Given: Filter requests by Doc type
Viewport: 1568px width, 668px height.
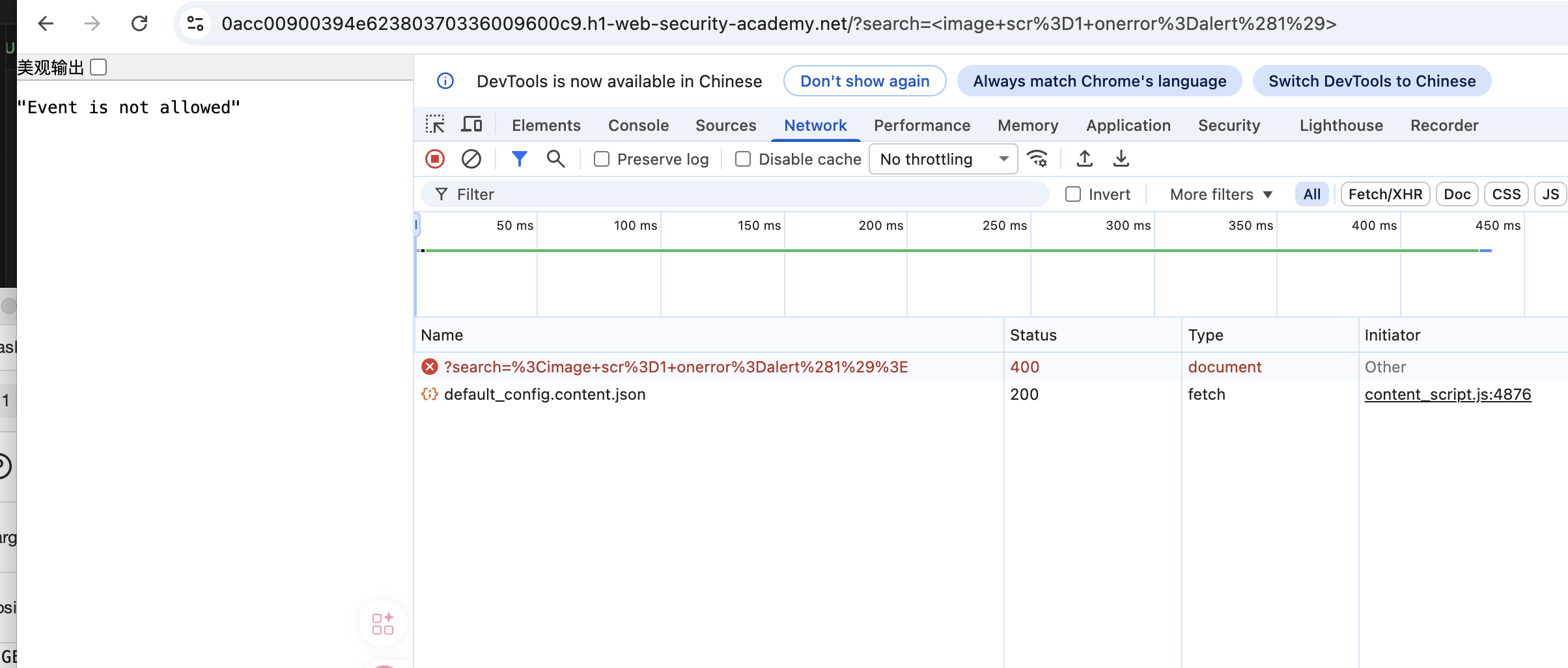Looking at the screenshot, I should pyautogui.click(x=1457, y=194).
